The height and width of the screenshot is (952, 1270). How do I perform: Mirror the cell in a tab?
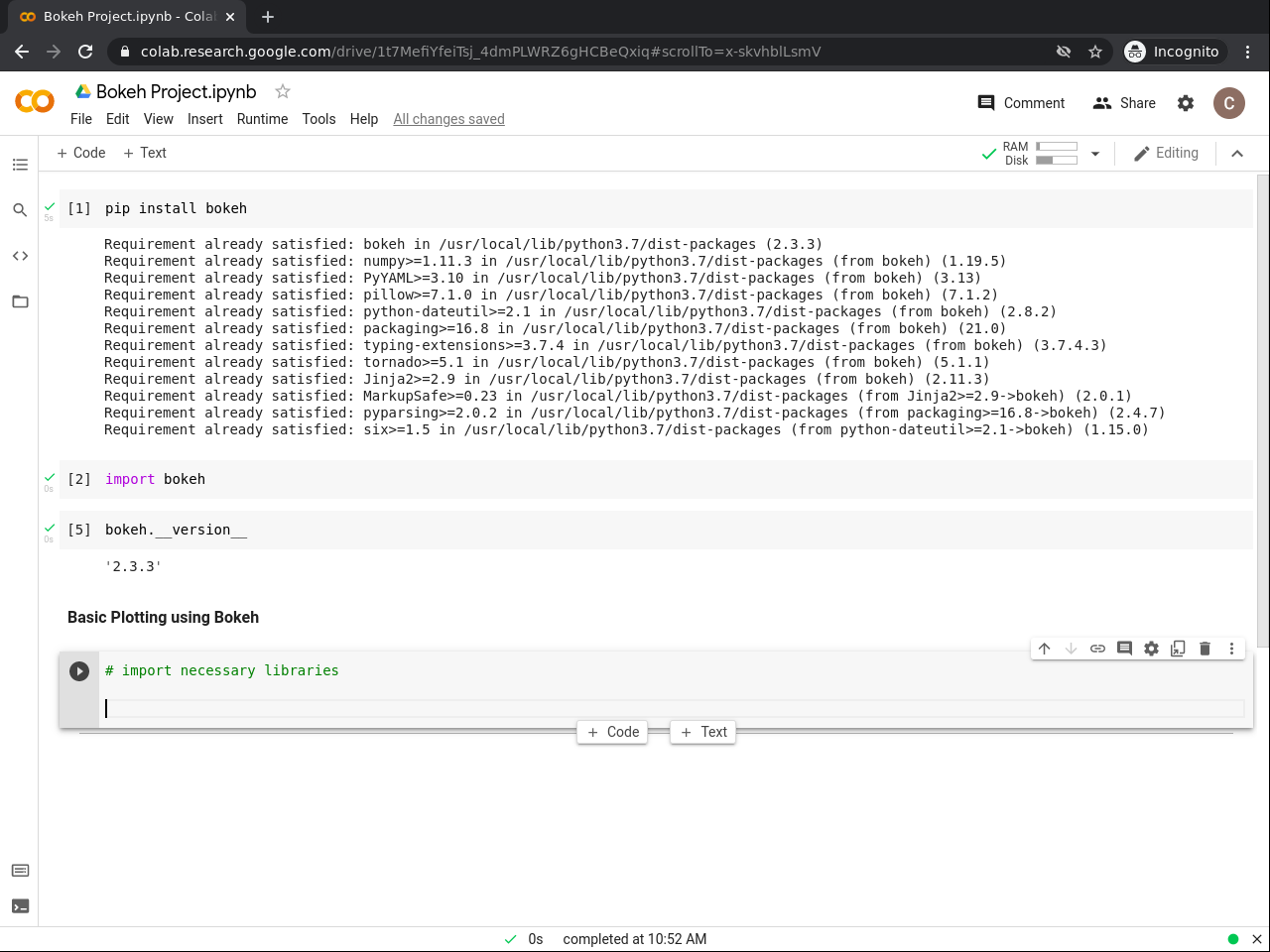1178,649
